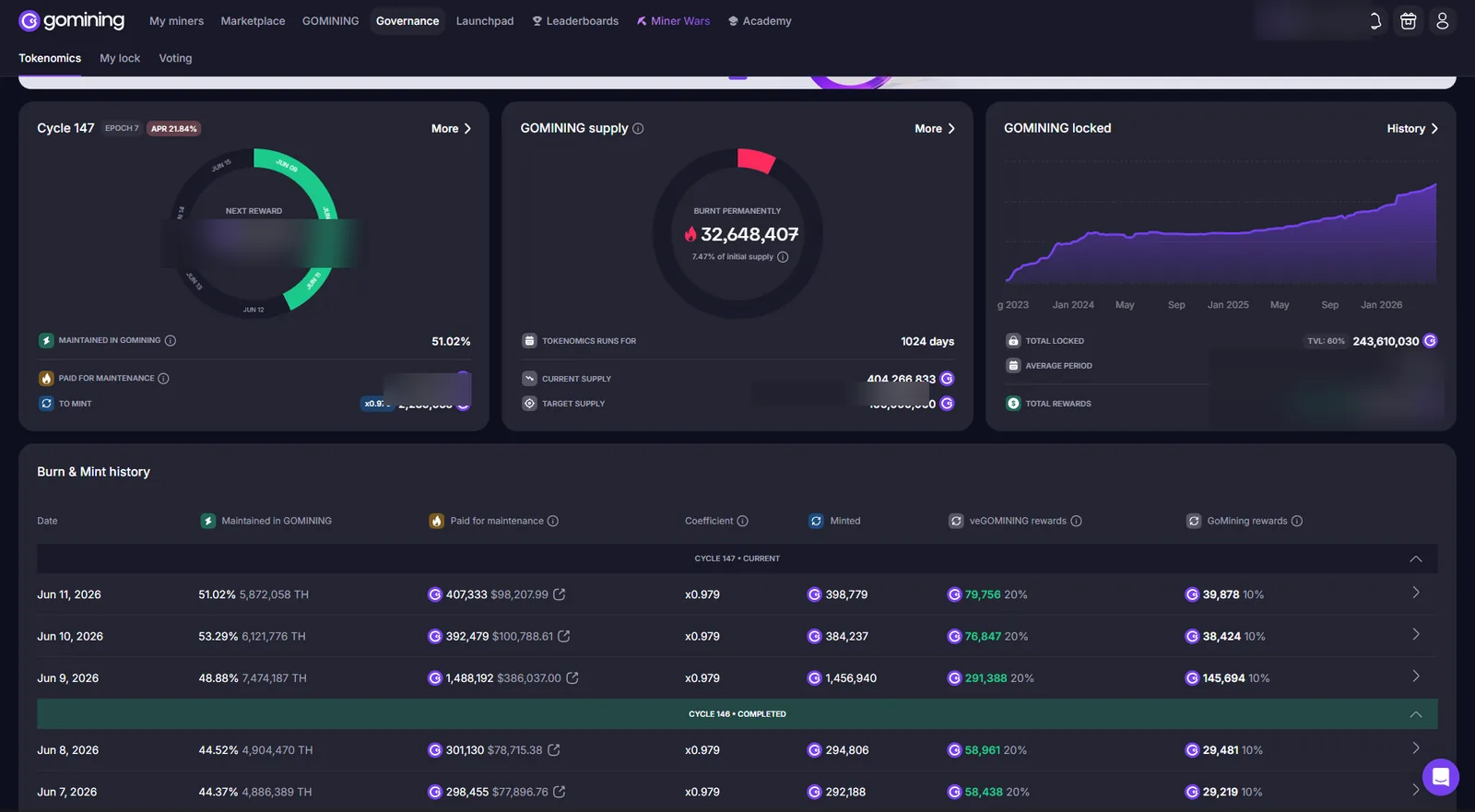Click the Date column header
The width and height of the screenshot is (1475, 812).
[47, 521]
